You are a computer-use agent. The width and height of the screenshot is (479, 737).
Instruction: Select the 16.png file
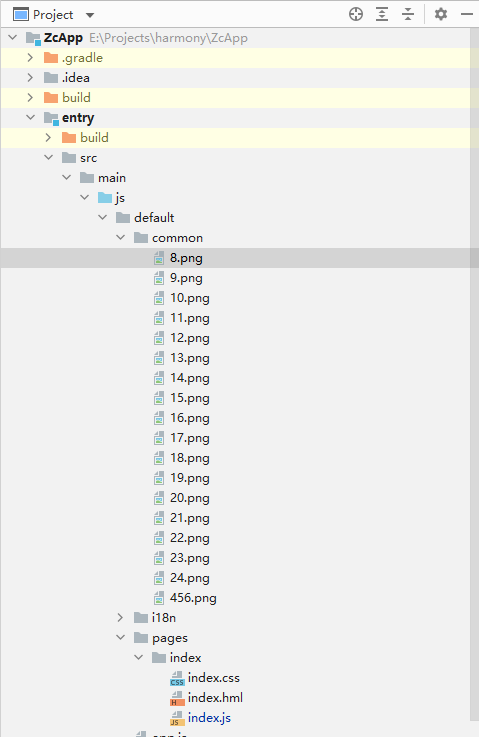pyautogui.click(x=190, y=418)
